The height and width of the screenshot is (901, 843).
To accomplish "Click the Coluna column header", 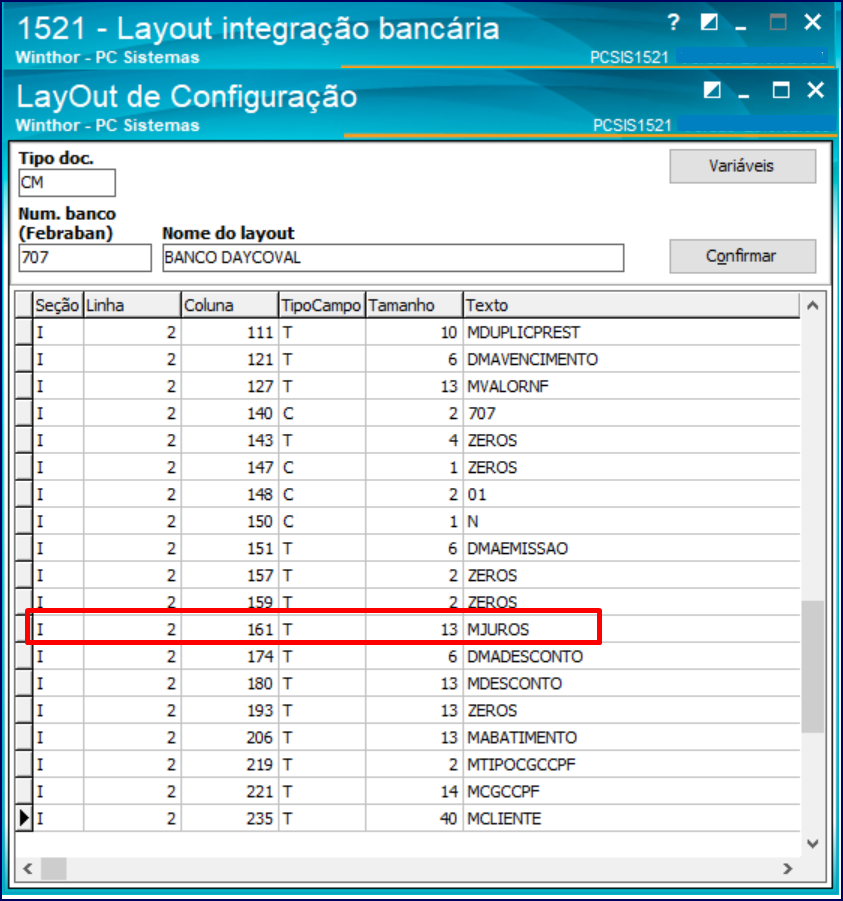I will tap(230, 305).
